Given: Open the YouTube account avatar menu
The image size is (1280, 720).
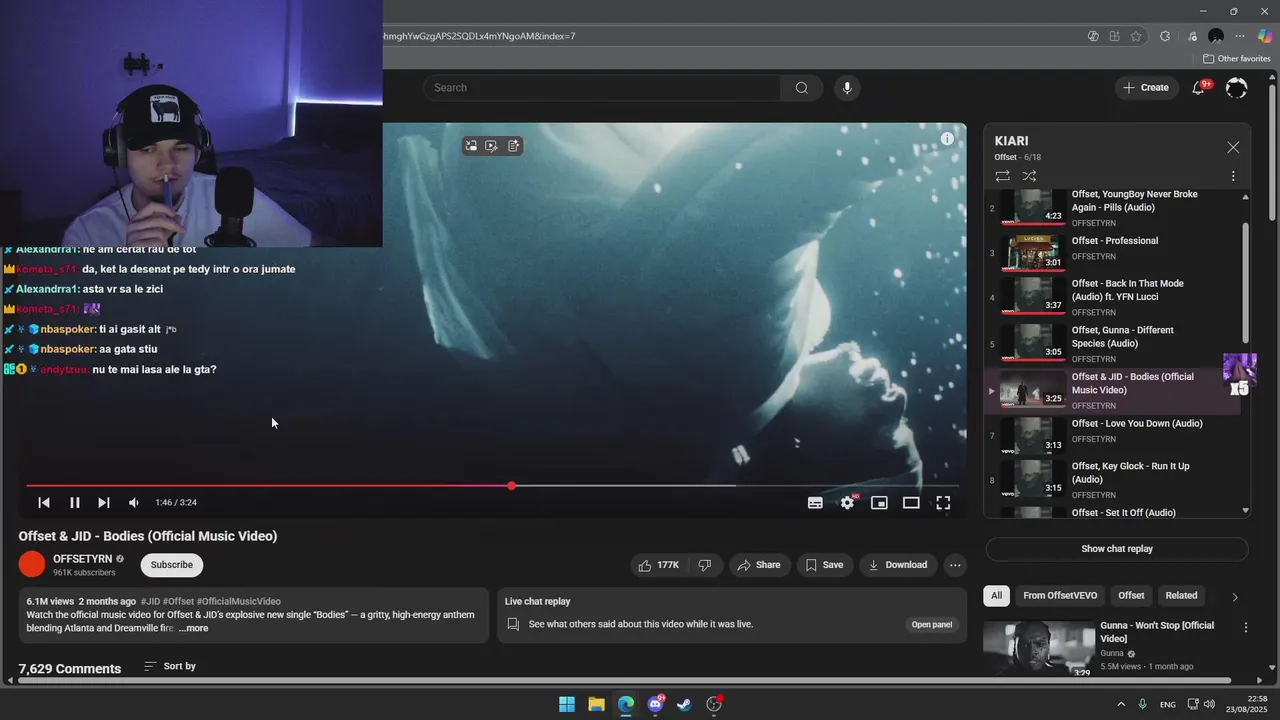Looking at the screenshot, I should [x=1236, y=88].
